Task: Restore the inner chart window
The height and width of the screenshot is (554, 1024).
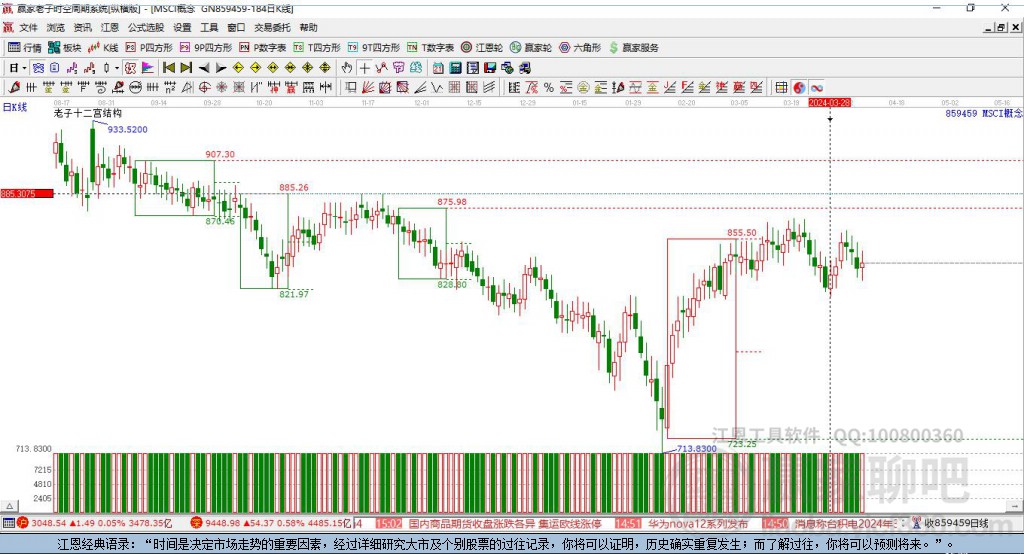Action: [x=1001, y=27]
